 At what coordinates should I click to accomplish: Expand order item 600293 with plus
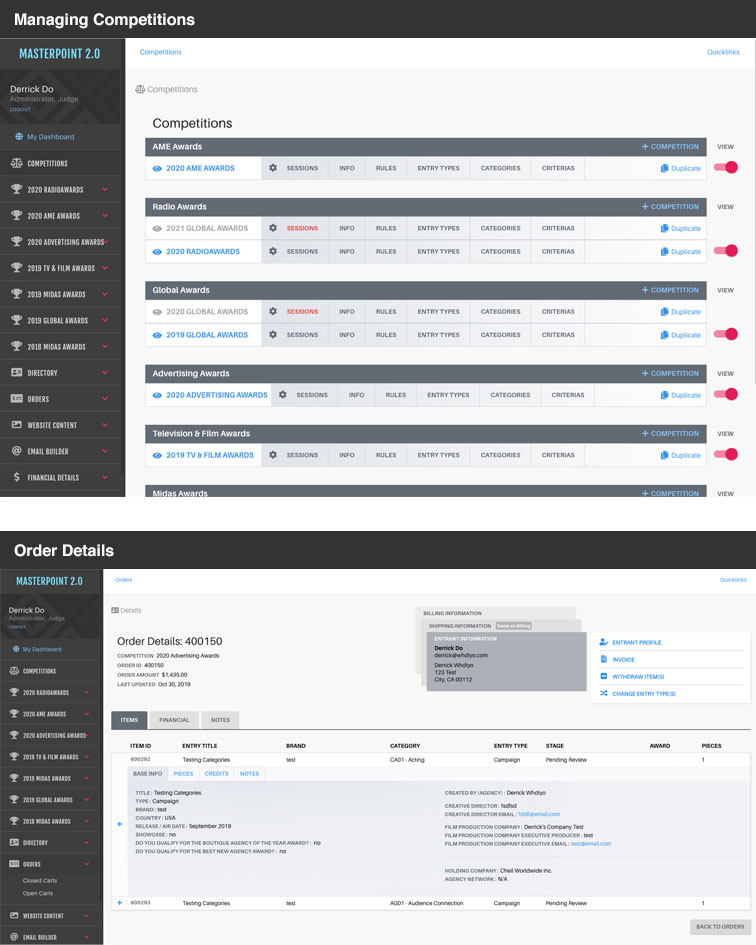click(x=119, y=903)
